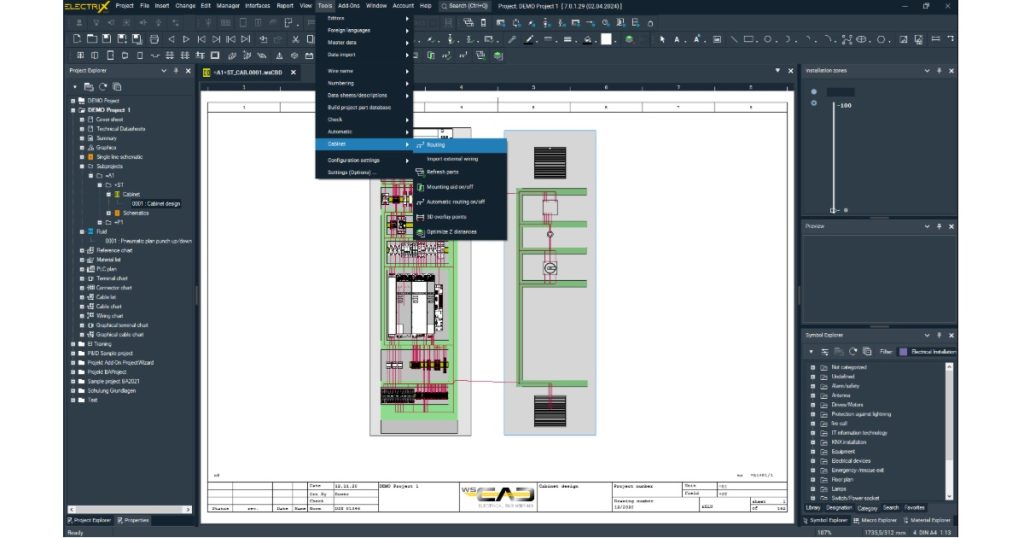1024x538 pixels.
Task: Open the Tools menu
Action: (x=325, y=6)
